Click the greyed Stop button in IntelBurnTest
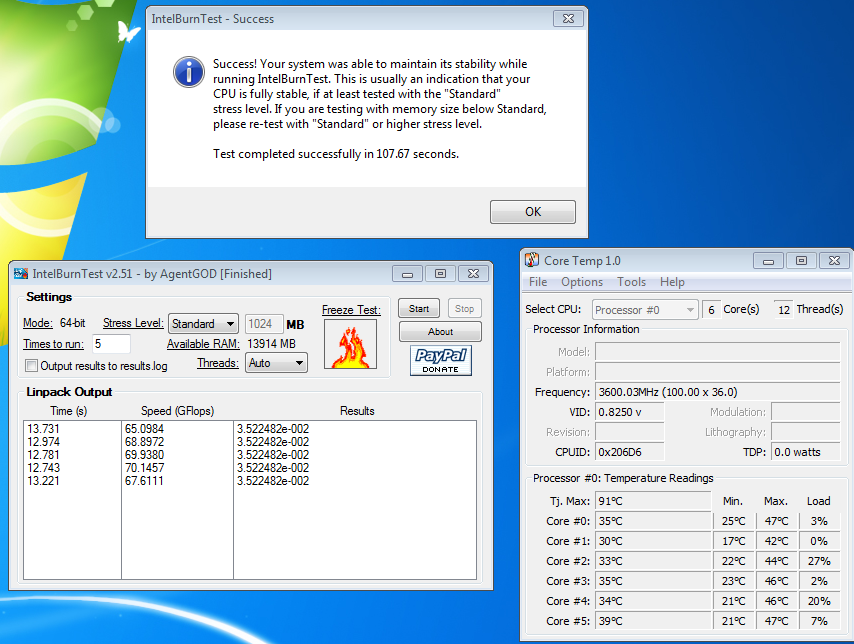 pos(465,308)
